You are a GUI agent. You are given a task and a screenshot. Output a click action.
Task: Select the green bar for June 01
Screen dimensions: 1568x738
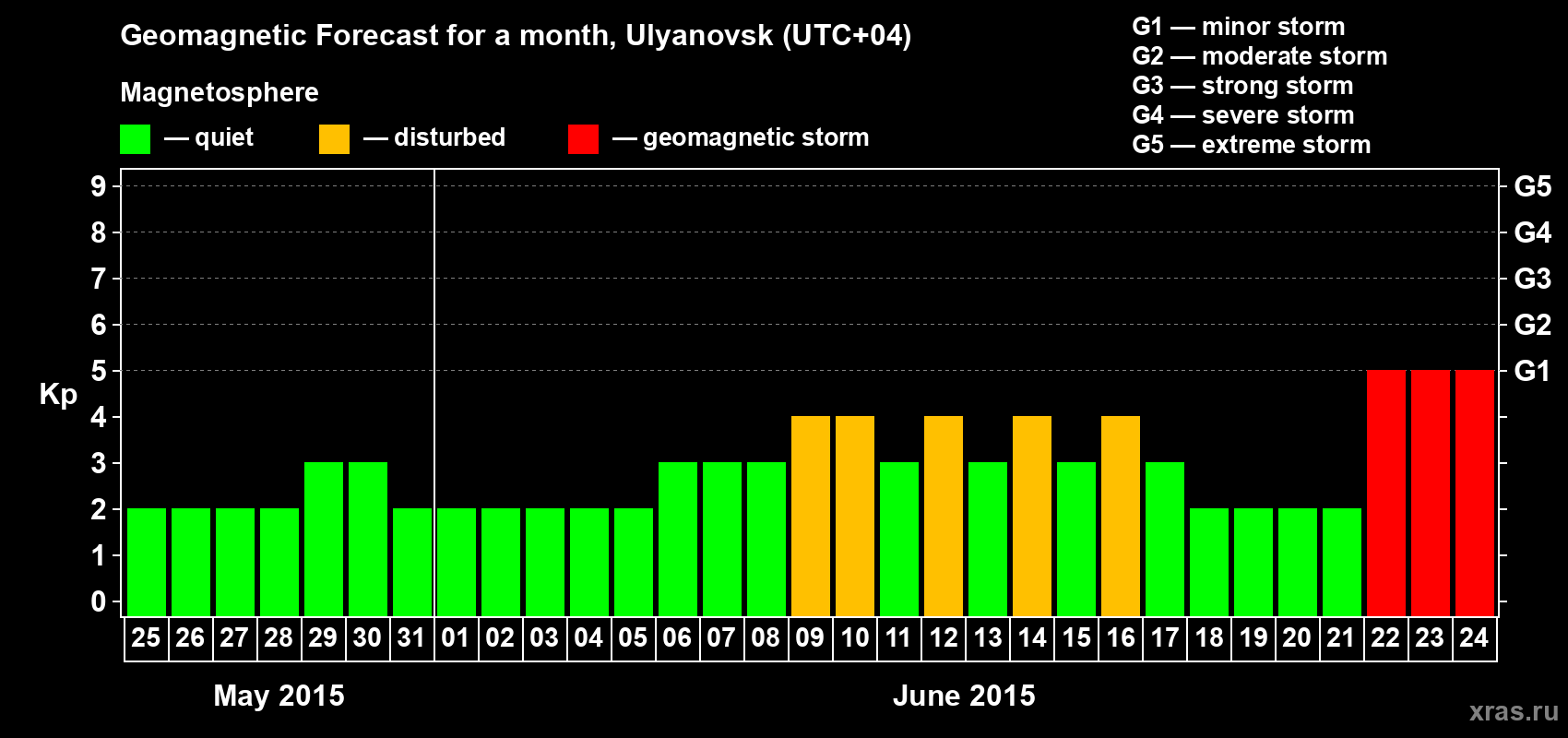[x=457, y=562]
